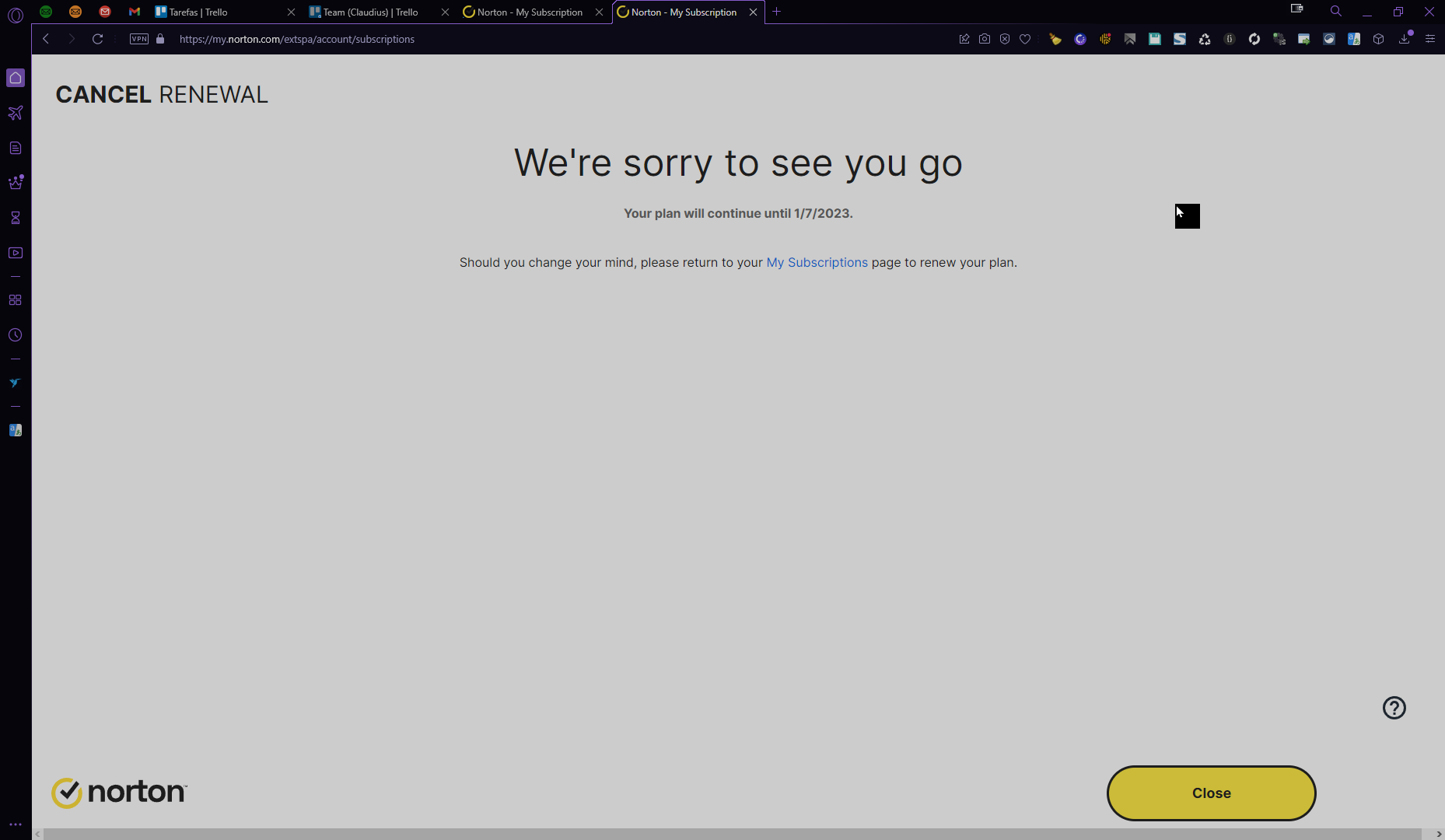Image resolution: width=1445 pixels, height=840 pixels.
Task: Take a snapshot with the camera icon
Action: [985, 39]
